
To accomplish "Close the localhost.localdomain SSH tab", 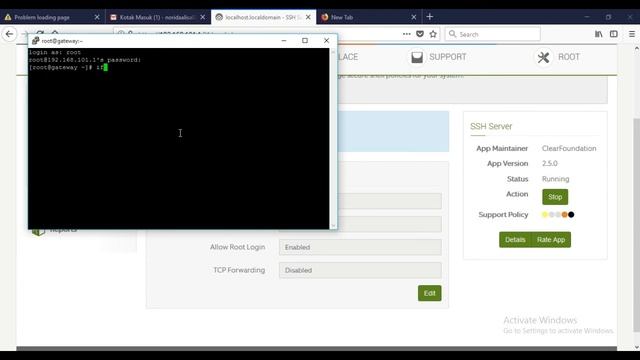I will [x=308, y=17].
